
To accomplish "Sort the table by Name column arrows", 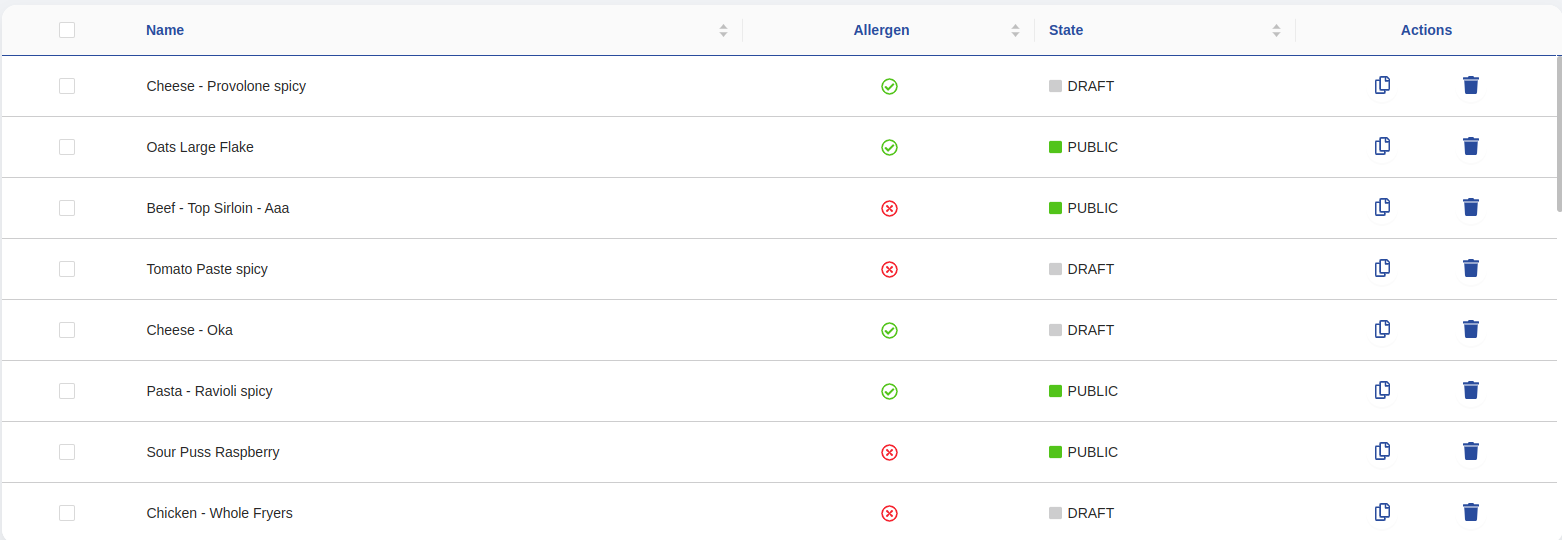I will pyautogui.click(x=723, y=30).
